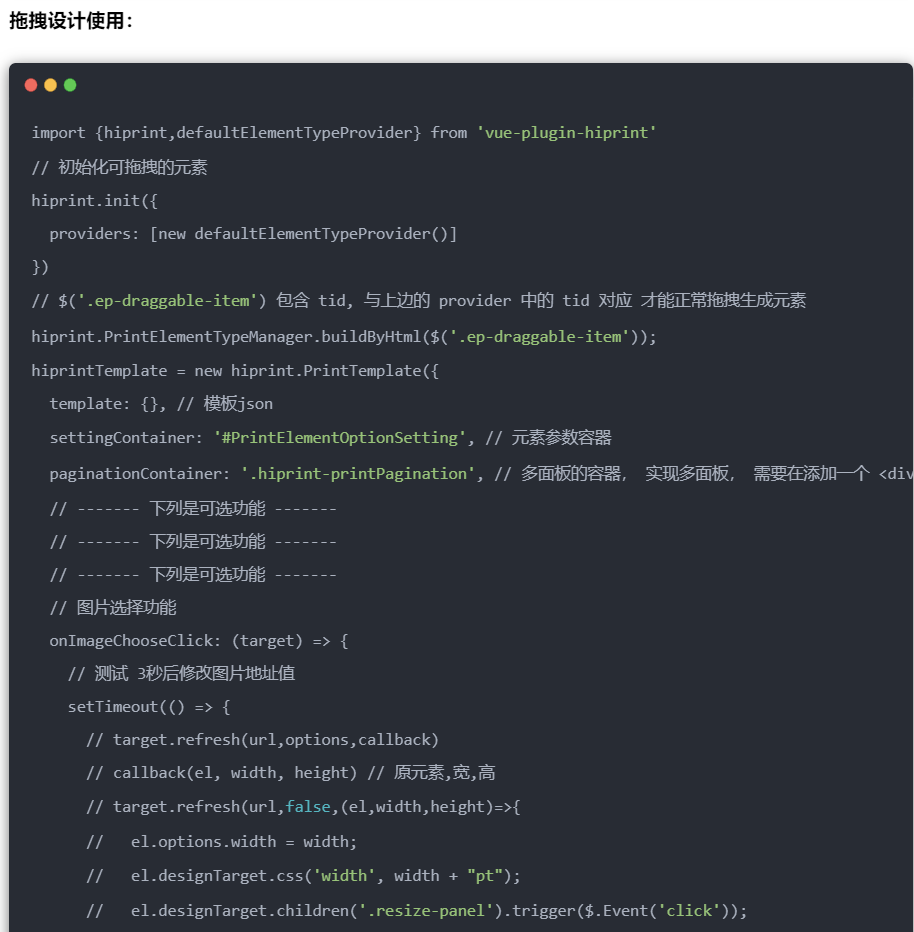Click the '#PrintElementOptionSetting' string
Image resolution: width=914 pixels, height=932 pixels.
tap(340, 438)
